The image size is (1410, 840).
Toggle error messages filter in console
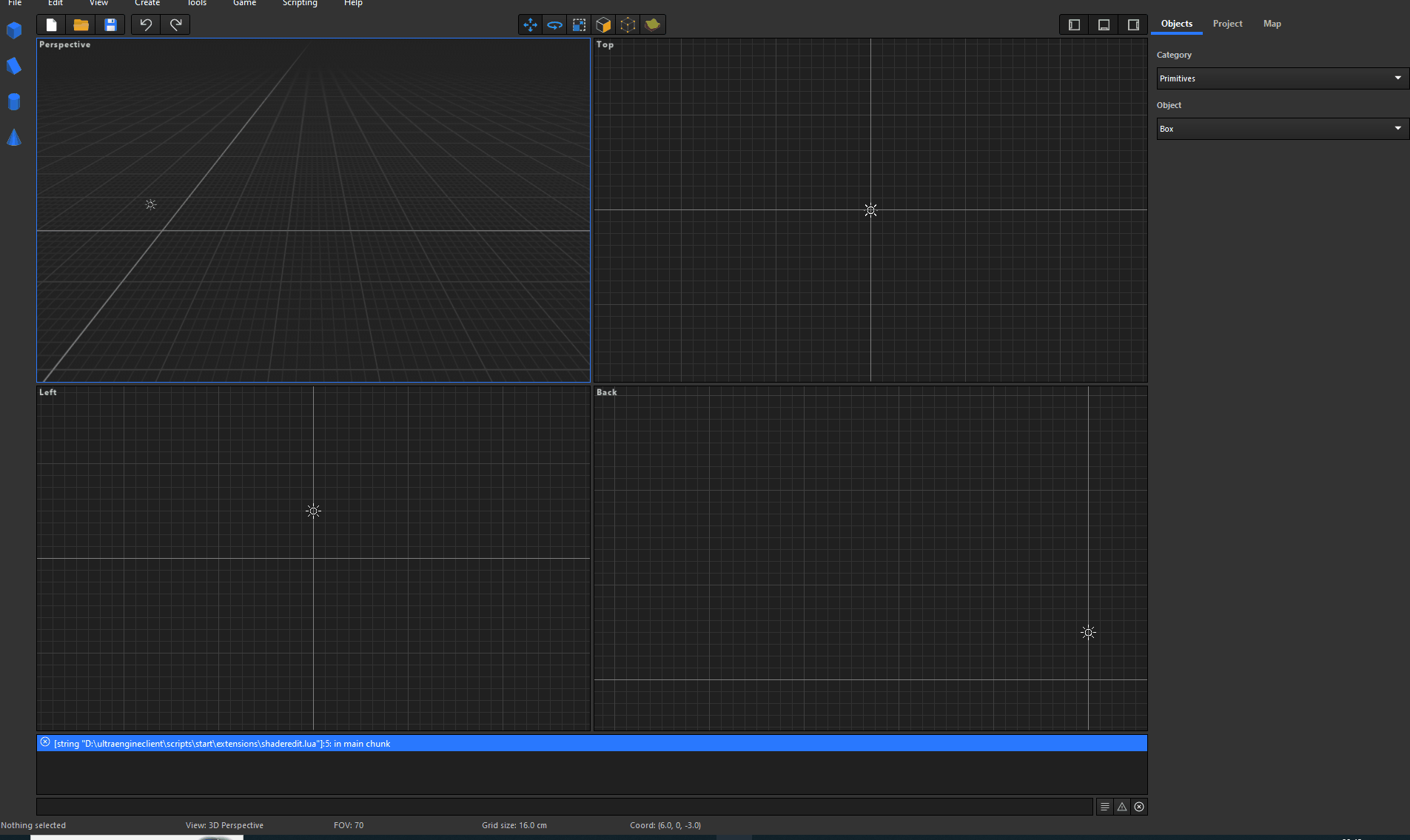pyautogui.click(x=1139, y=807)
